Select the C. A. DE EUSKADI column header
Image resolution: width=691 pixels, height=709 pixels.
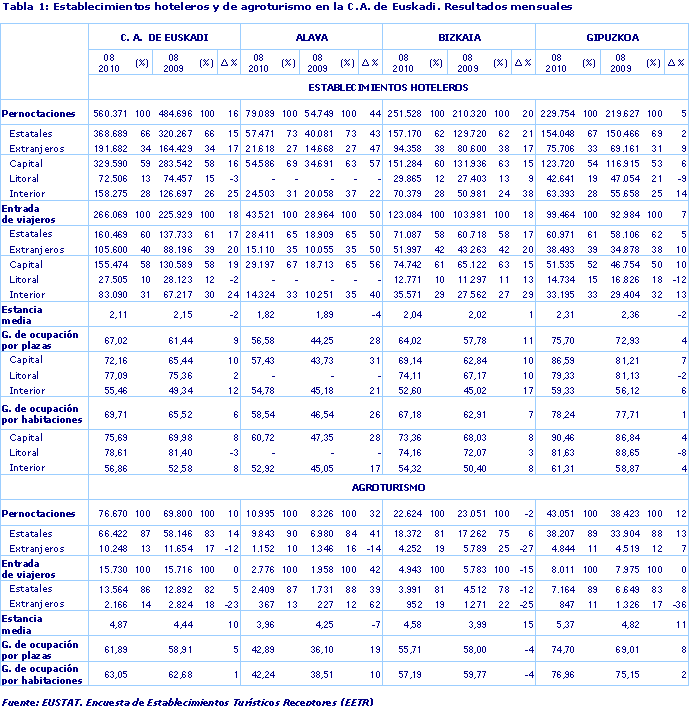click(164, 37)
